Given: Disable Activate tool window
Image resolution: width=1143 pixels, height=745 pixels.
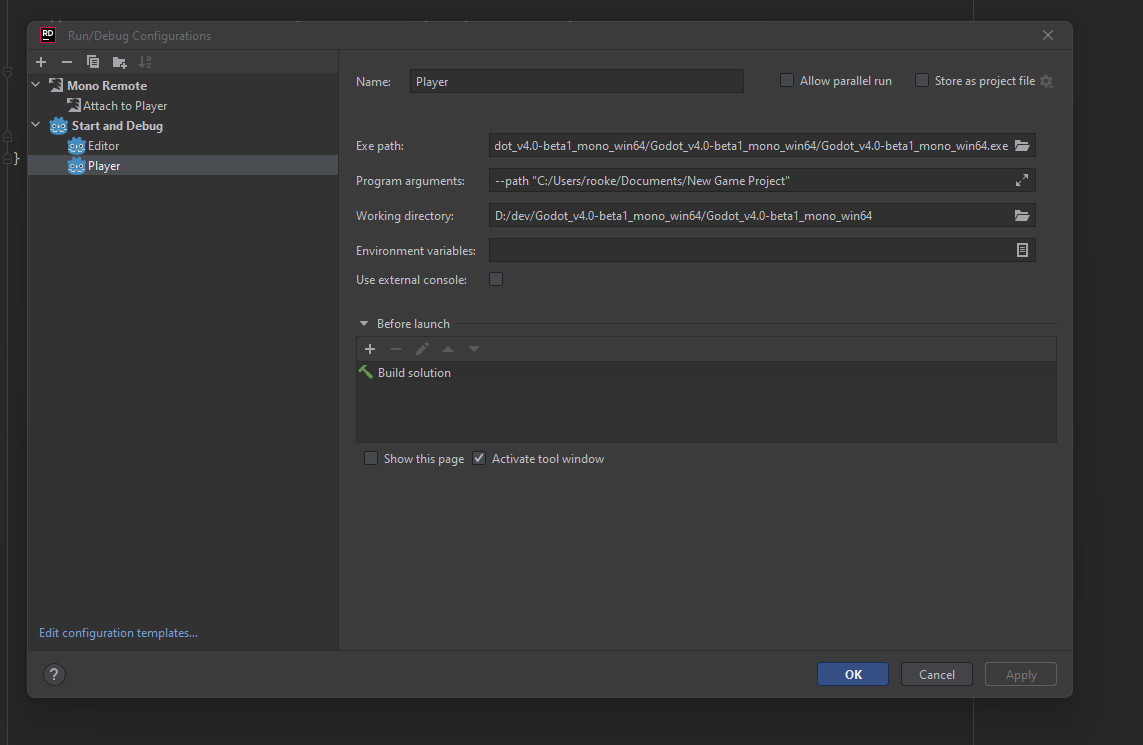Looking at the screenshot, I should click(x=478, y=457).
